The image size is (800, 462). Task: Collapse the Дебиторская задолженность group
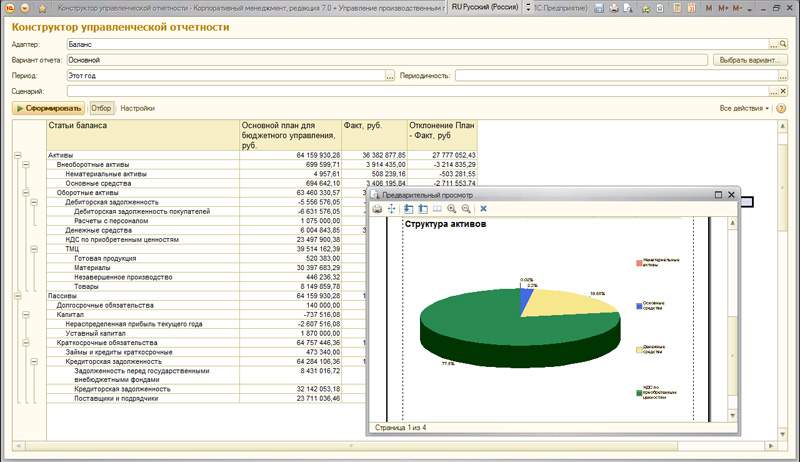coord(33,202)
